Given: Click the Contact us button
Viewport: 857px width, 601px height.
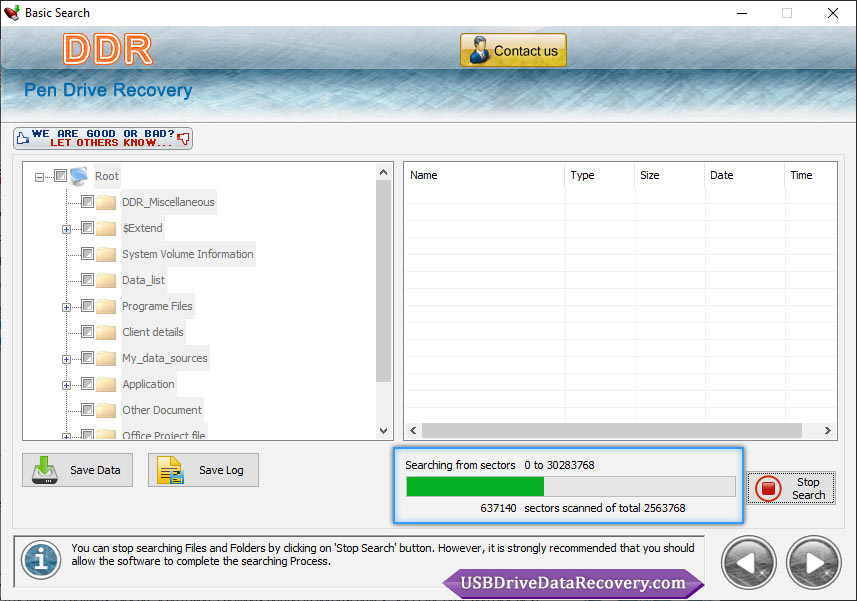Looking at the screenshot, I should pyautogui.click(x=513, y=50).
